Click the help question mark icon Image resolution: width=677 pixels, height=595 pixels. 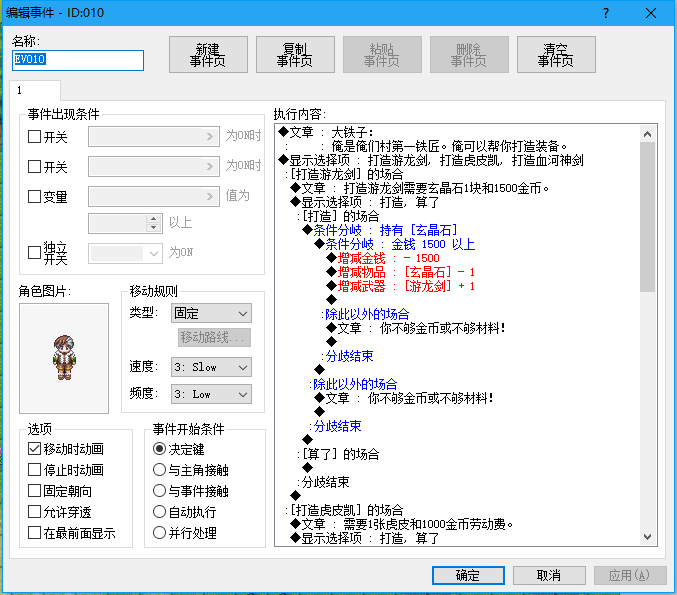(606, 13)
